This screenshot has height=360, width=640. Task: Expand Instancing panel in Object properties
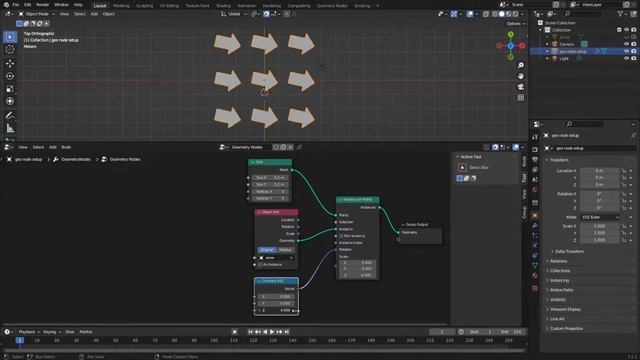click(559, 280)
